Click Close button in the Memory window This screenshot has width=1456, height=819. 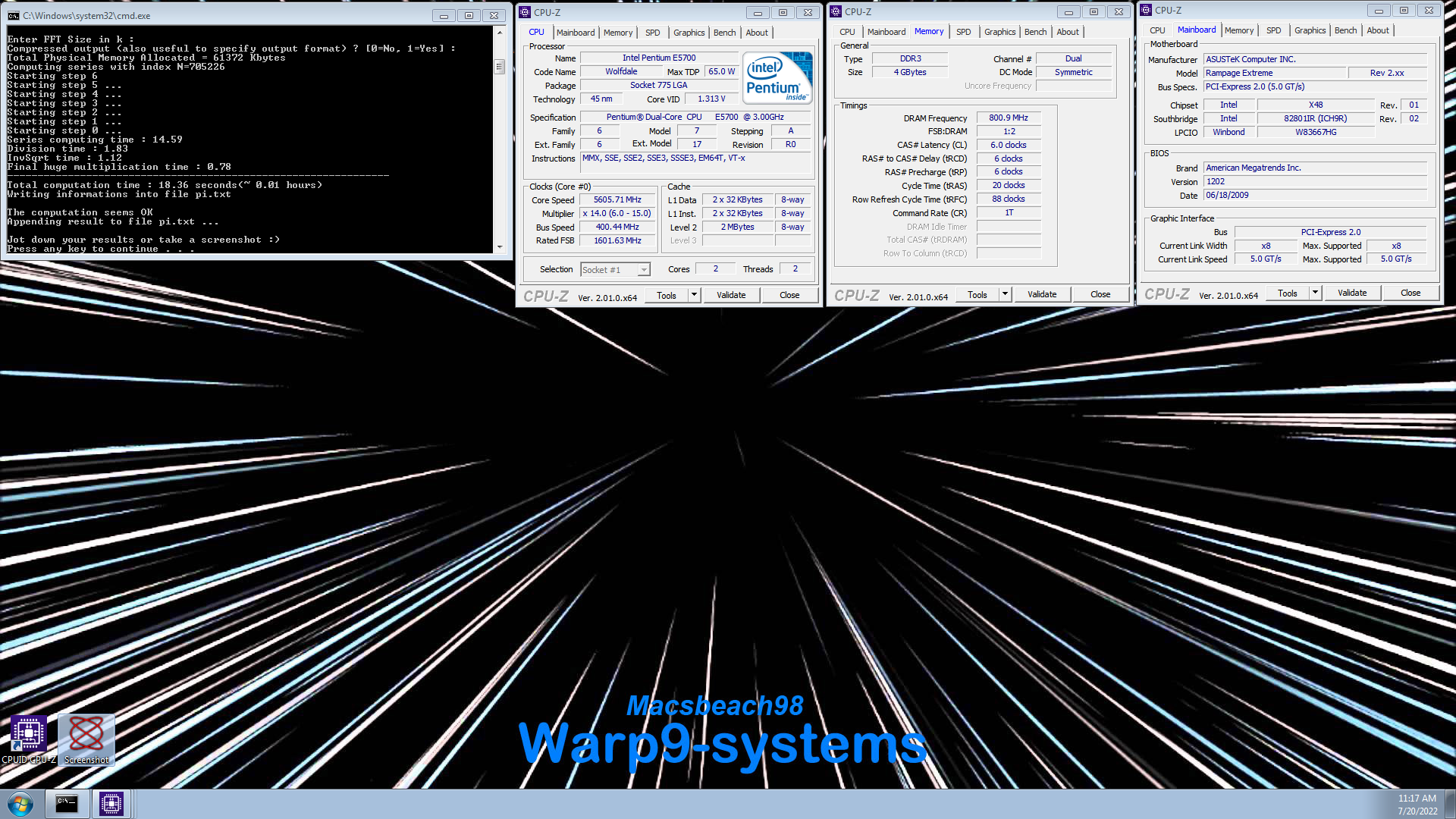click(x=1100, y=294)
